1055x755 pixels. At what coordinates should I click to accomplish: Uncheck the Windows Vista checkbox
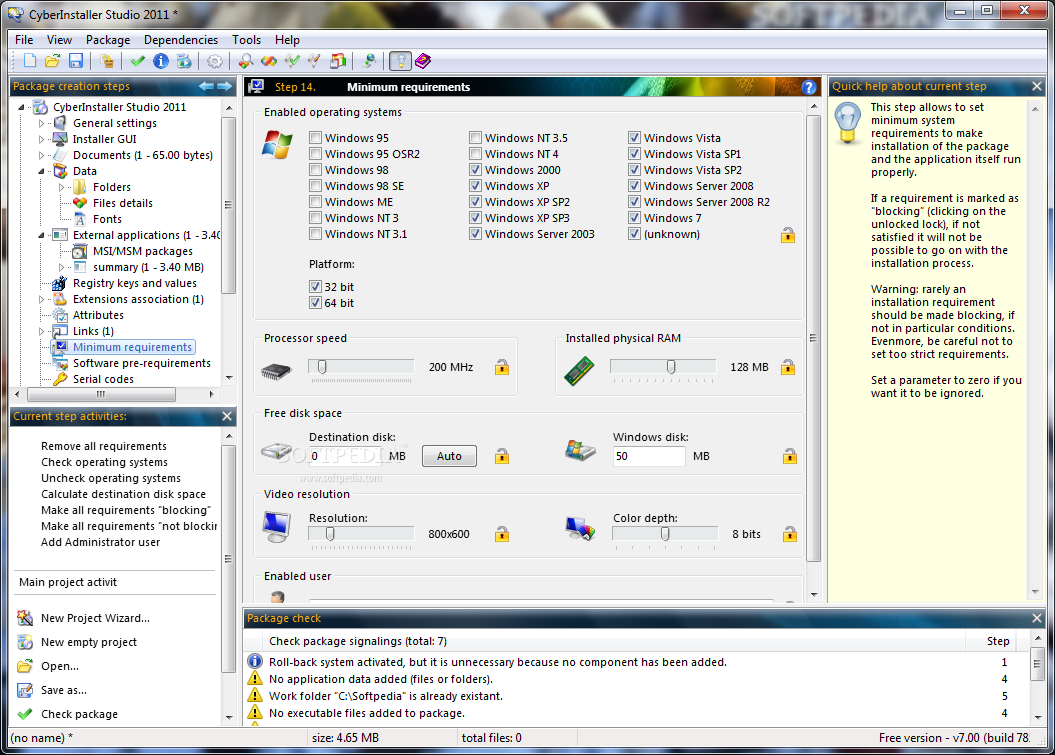pyautogui.click(x=634, y=138)
